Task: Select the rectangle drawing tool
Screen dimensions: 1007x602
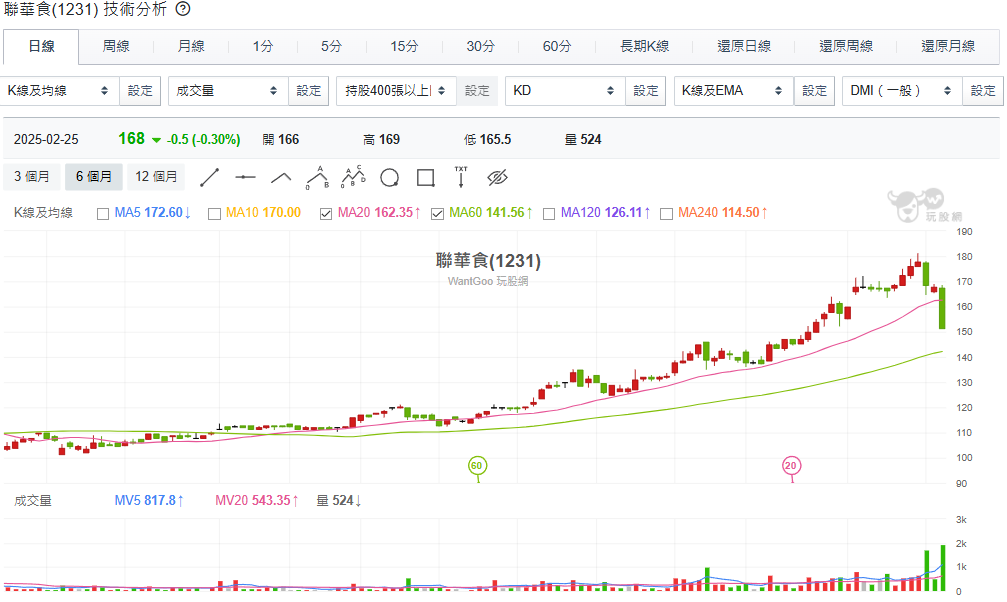Action: point(425,177)
